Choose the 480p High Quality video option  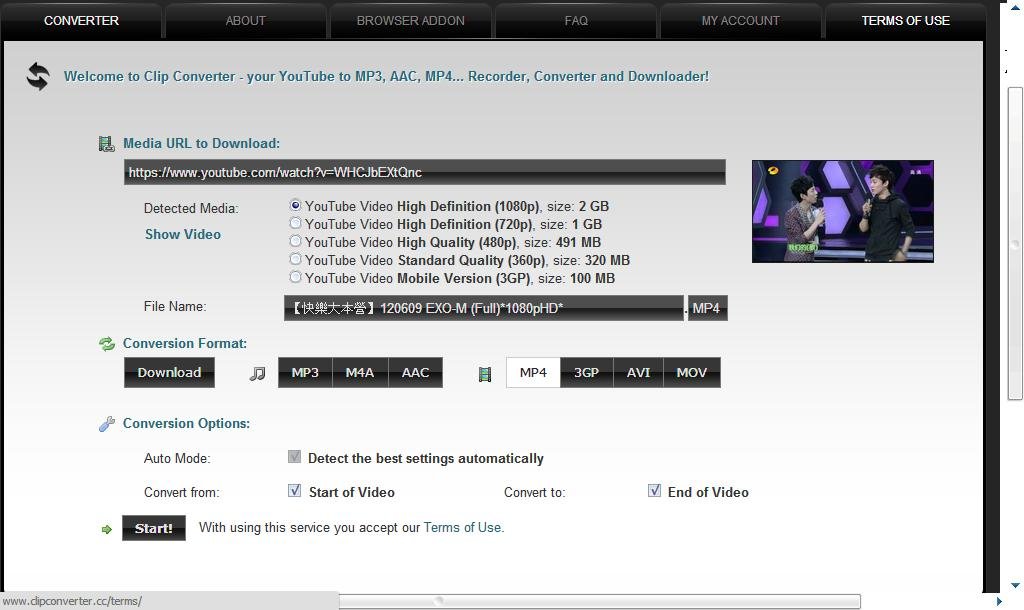[x=295, y=241]
